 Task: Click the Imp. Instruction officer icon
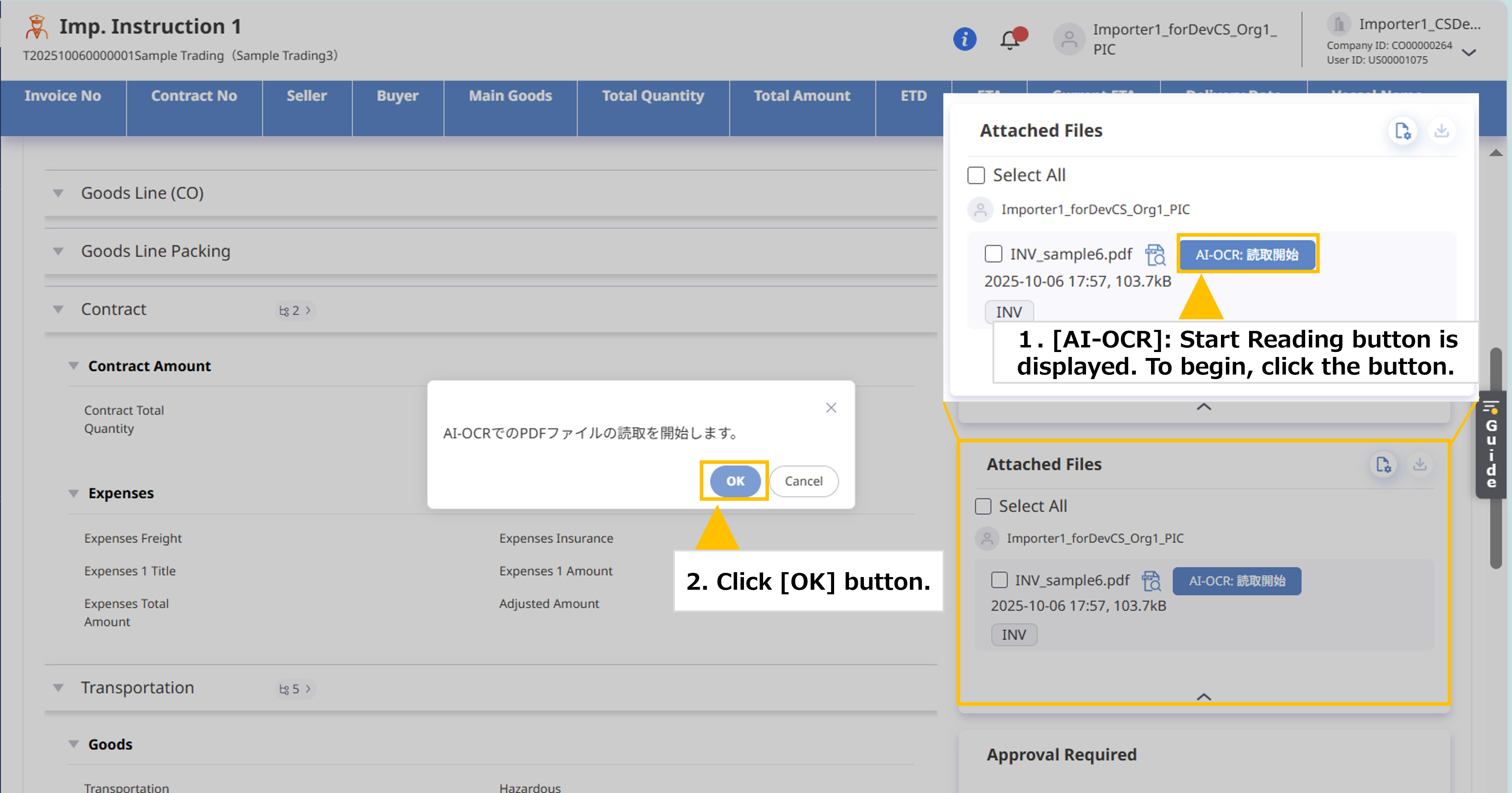37,27
